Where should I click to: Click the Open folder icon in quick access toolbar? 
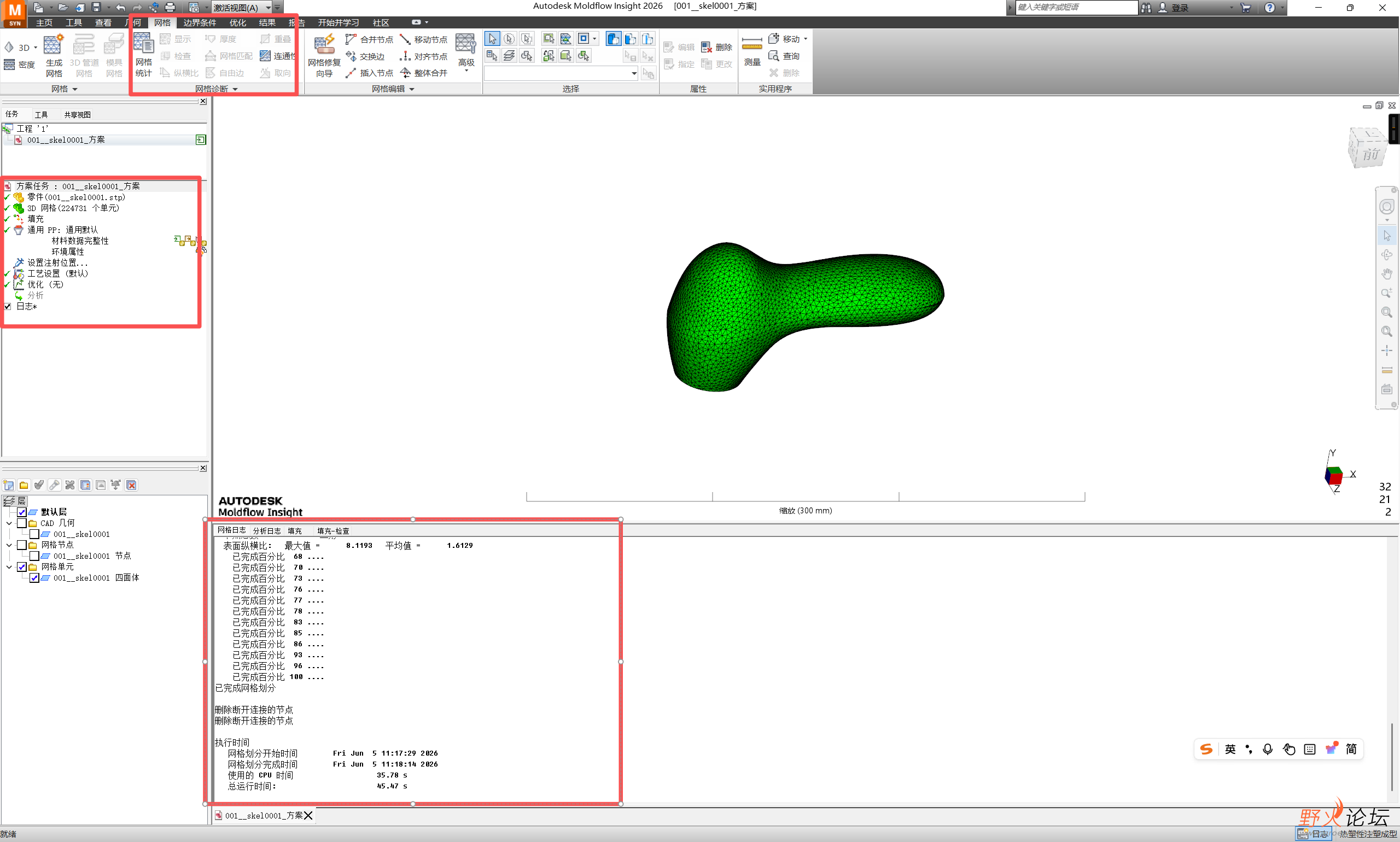click(x=62, y=7)
